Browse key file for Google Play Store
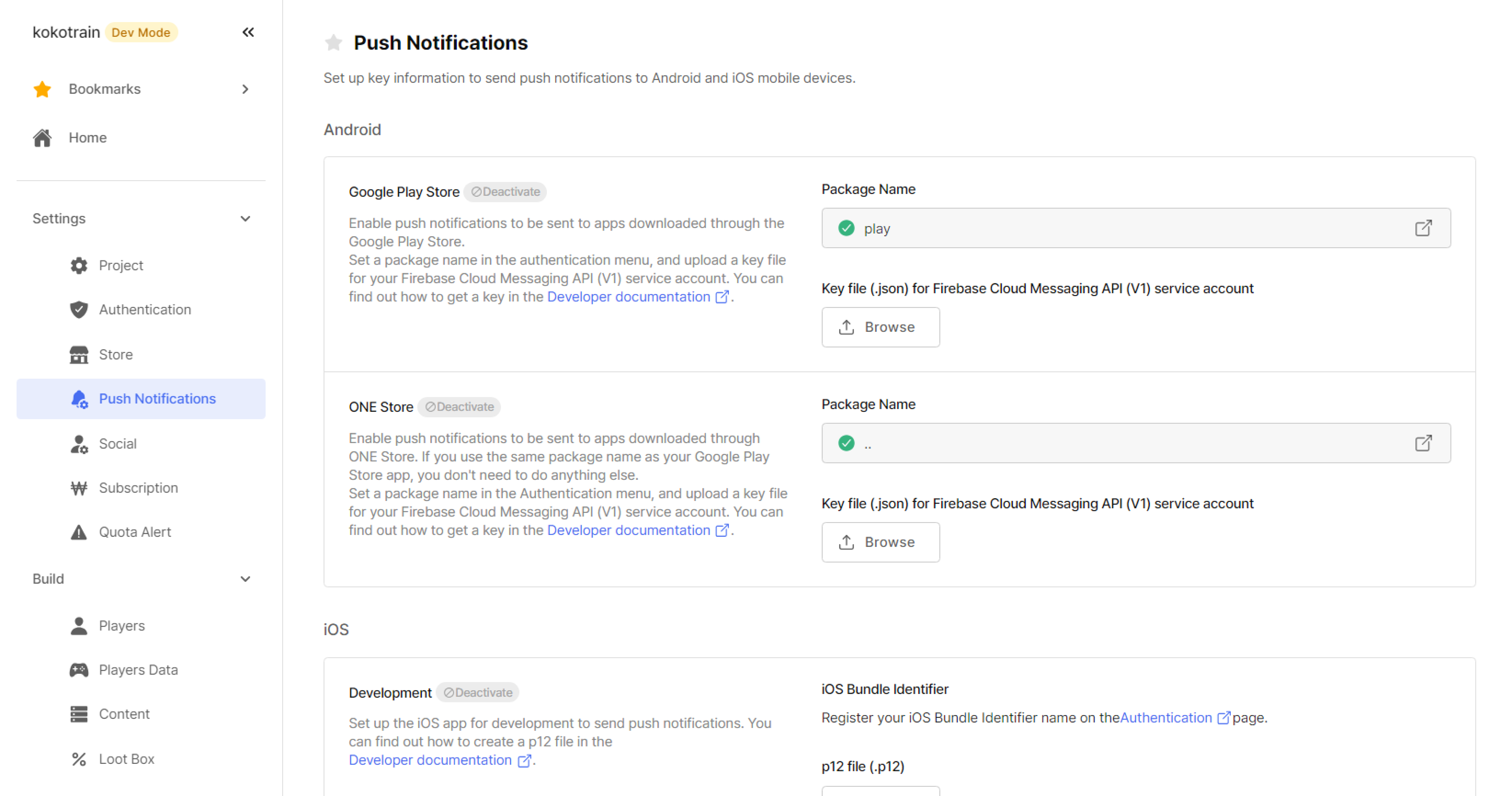The image size is (1512, 796). coord(881,327)
